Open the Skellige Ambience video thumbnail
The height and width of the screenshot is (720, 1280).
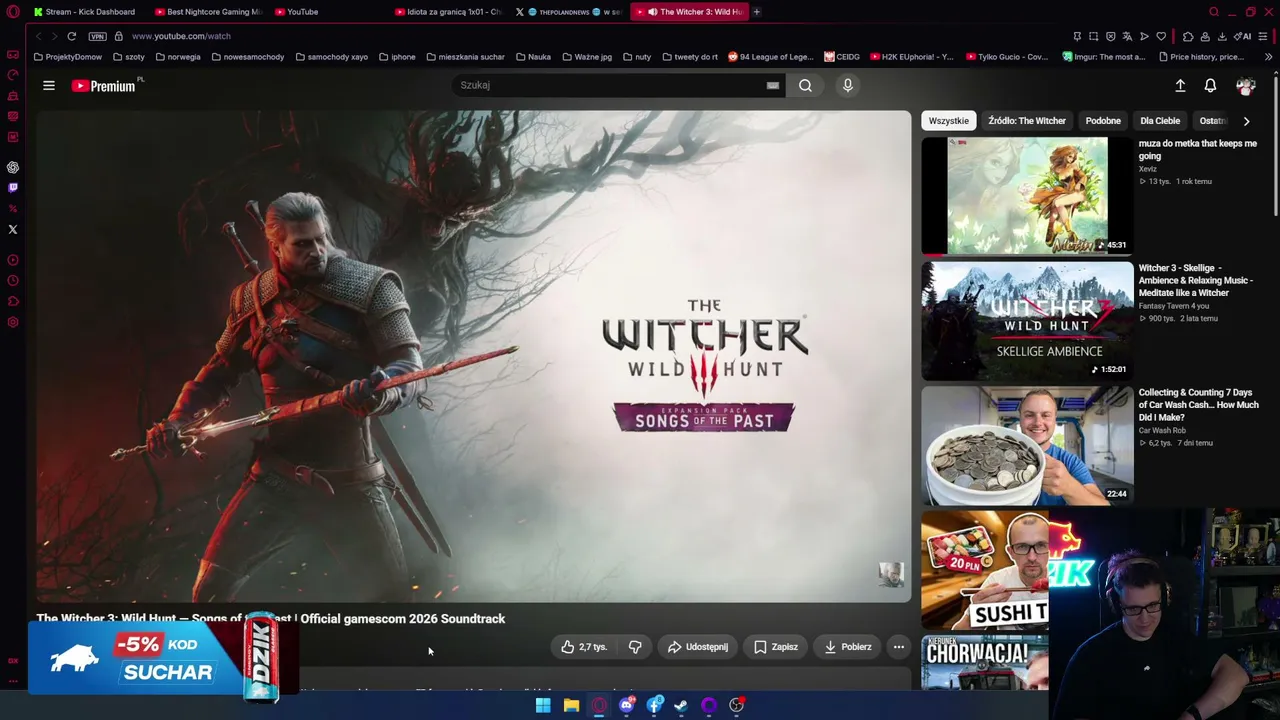1027,321
